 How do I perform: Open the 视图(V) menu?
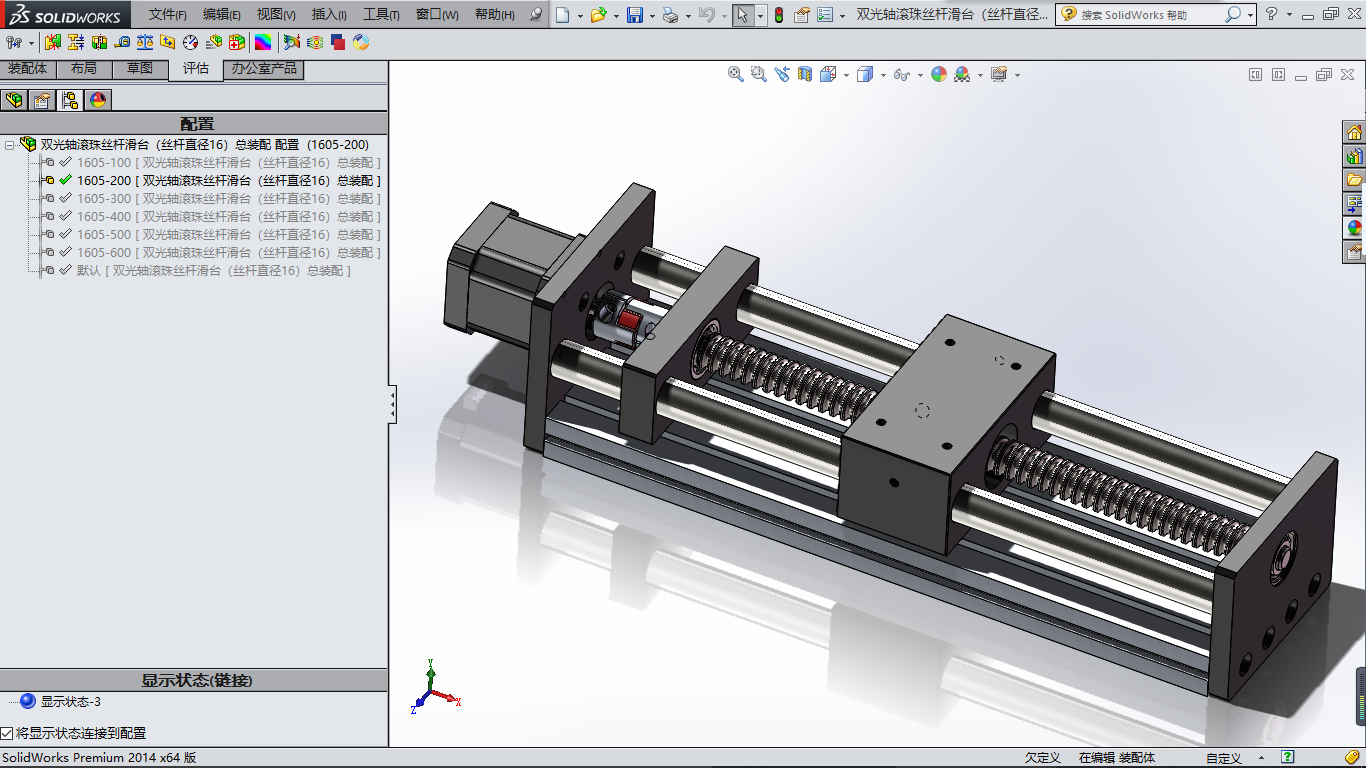275,15
